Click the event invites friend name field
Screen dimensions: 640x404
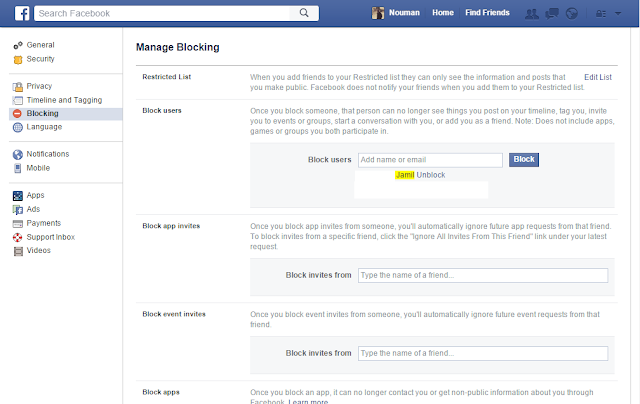point(483,353)
